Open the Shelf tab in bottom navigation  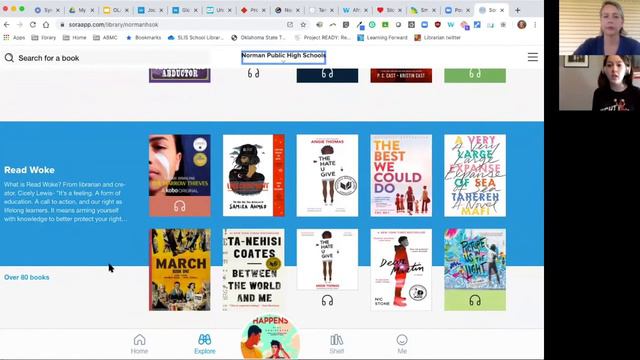[337, 344]
